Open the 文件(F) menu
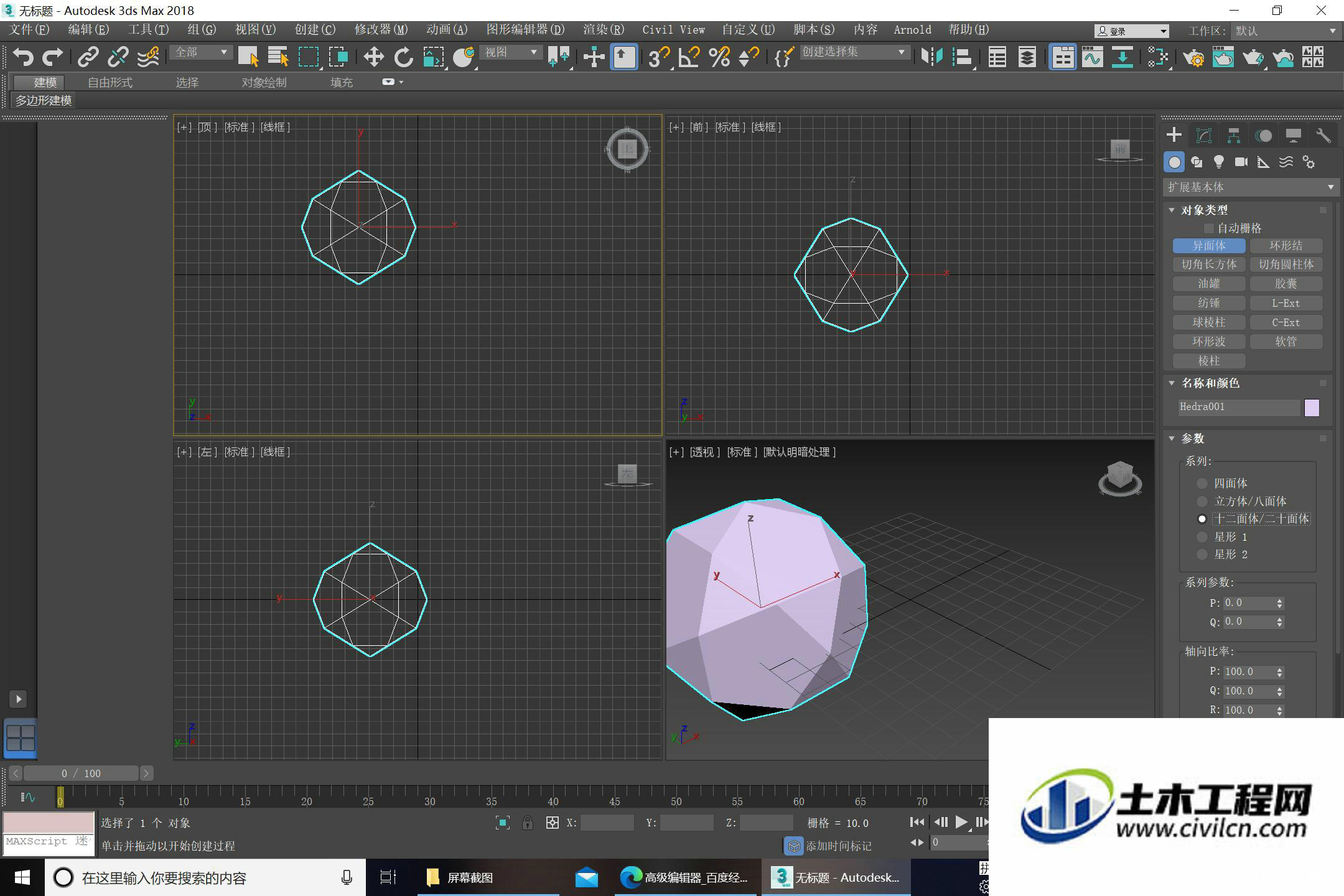This screenshot has width=1344, height=896. pos(29,30)
